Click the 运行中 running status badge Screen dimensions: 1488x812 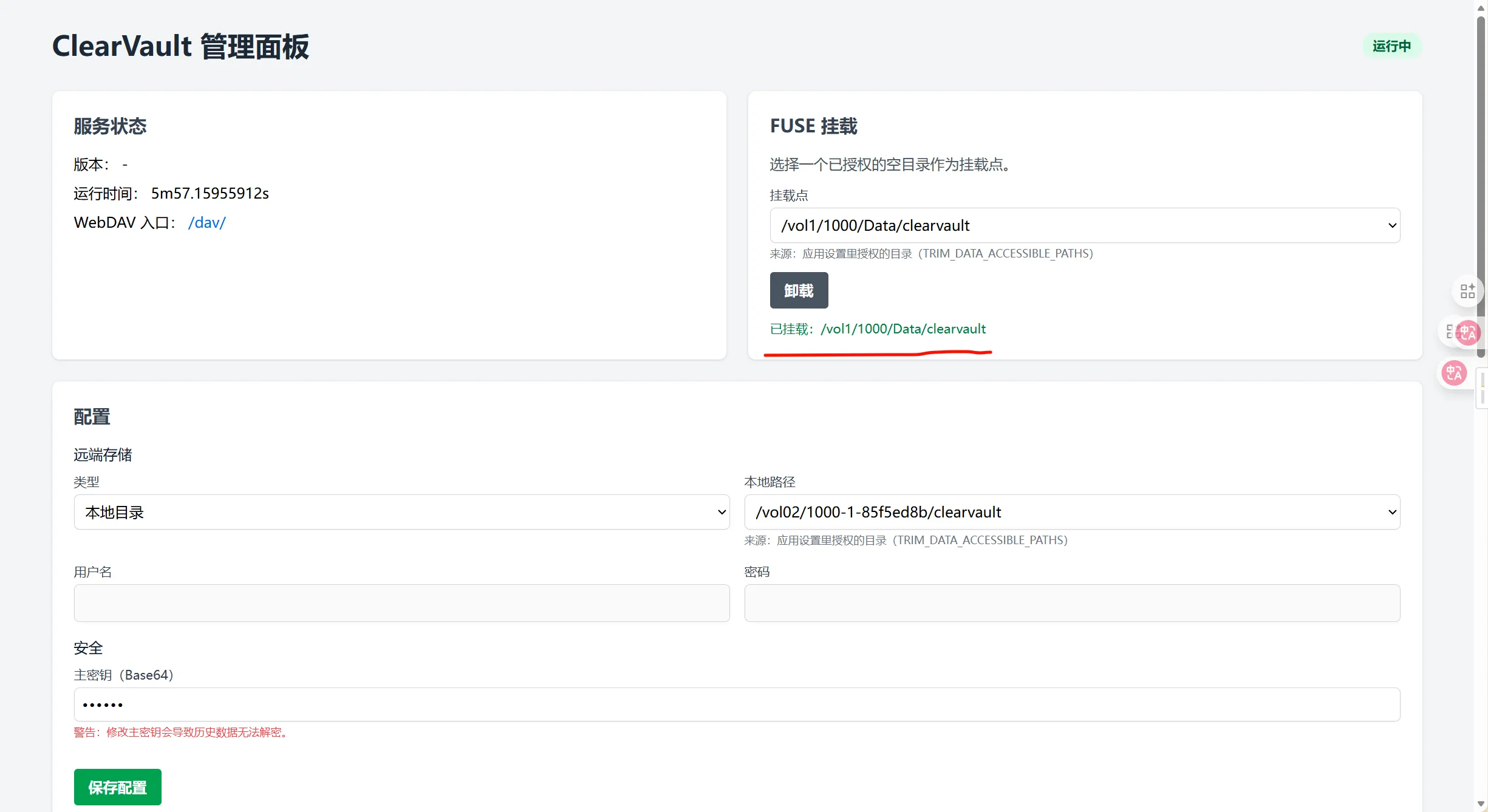1391,46
